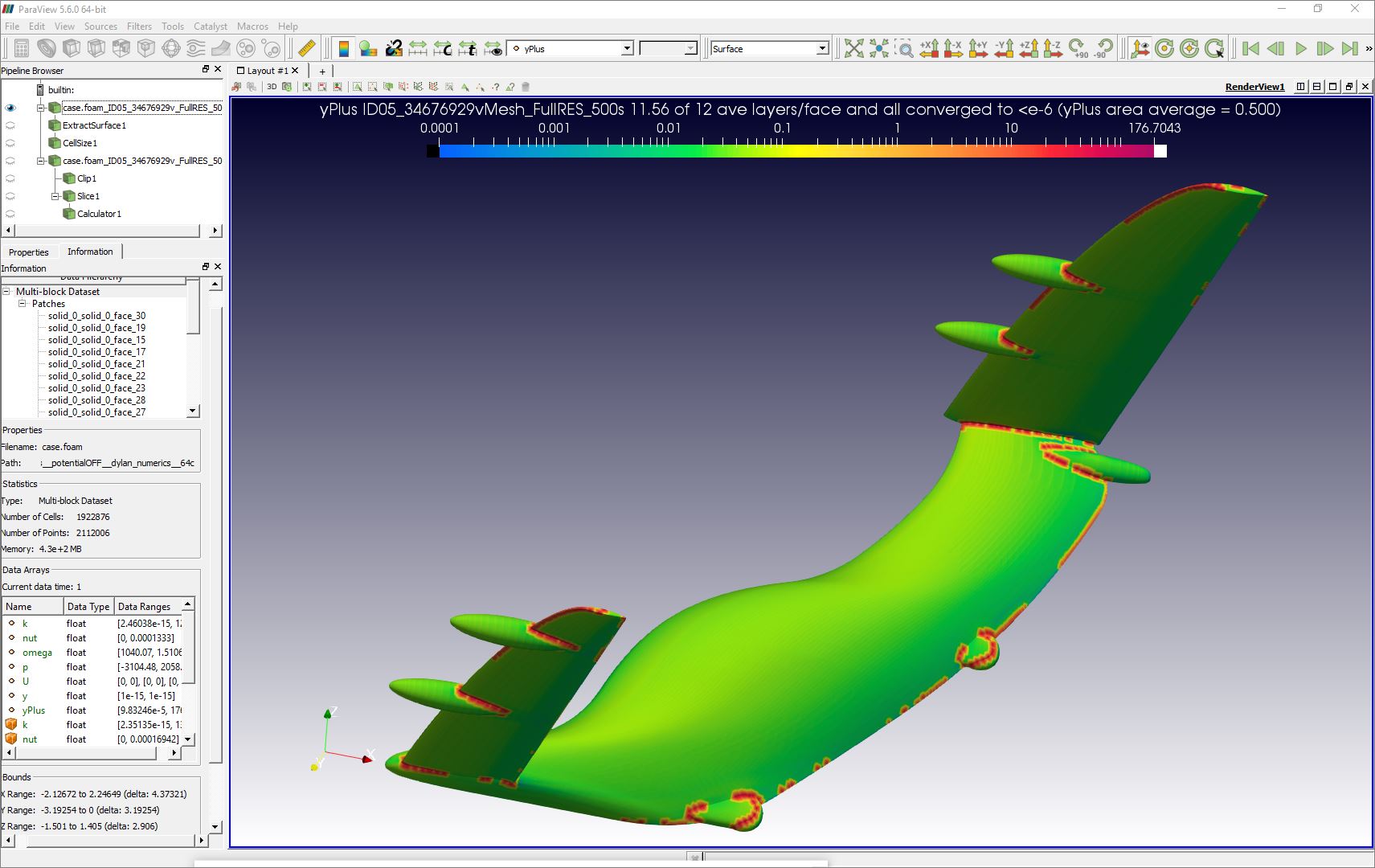Collapse the Patches tree node
1375x868 pixels.
click(x=23, y=304)
